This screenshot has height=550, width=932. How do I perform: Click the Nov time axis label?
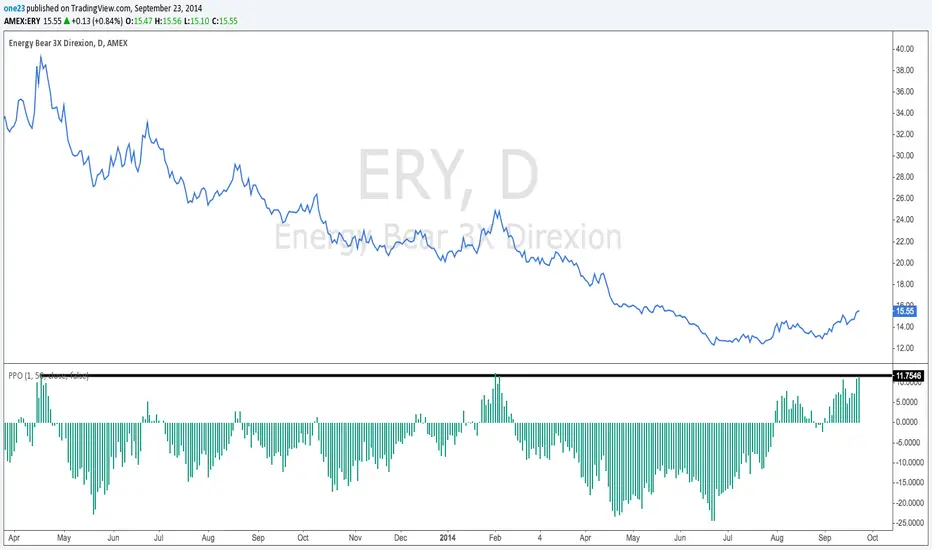(355, 538)
